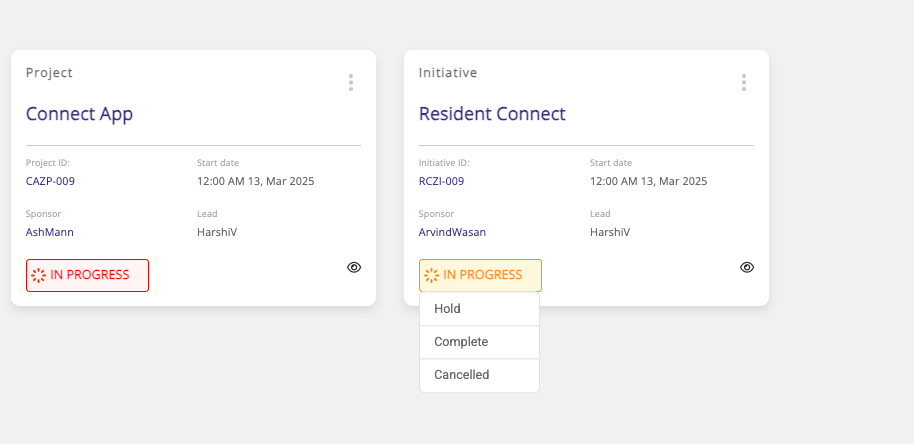Click the eye icon on Connect App card

tap(354, 267)
